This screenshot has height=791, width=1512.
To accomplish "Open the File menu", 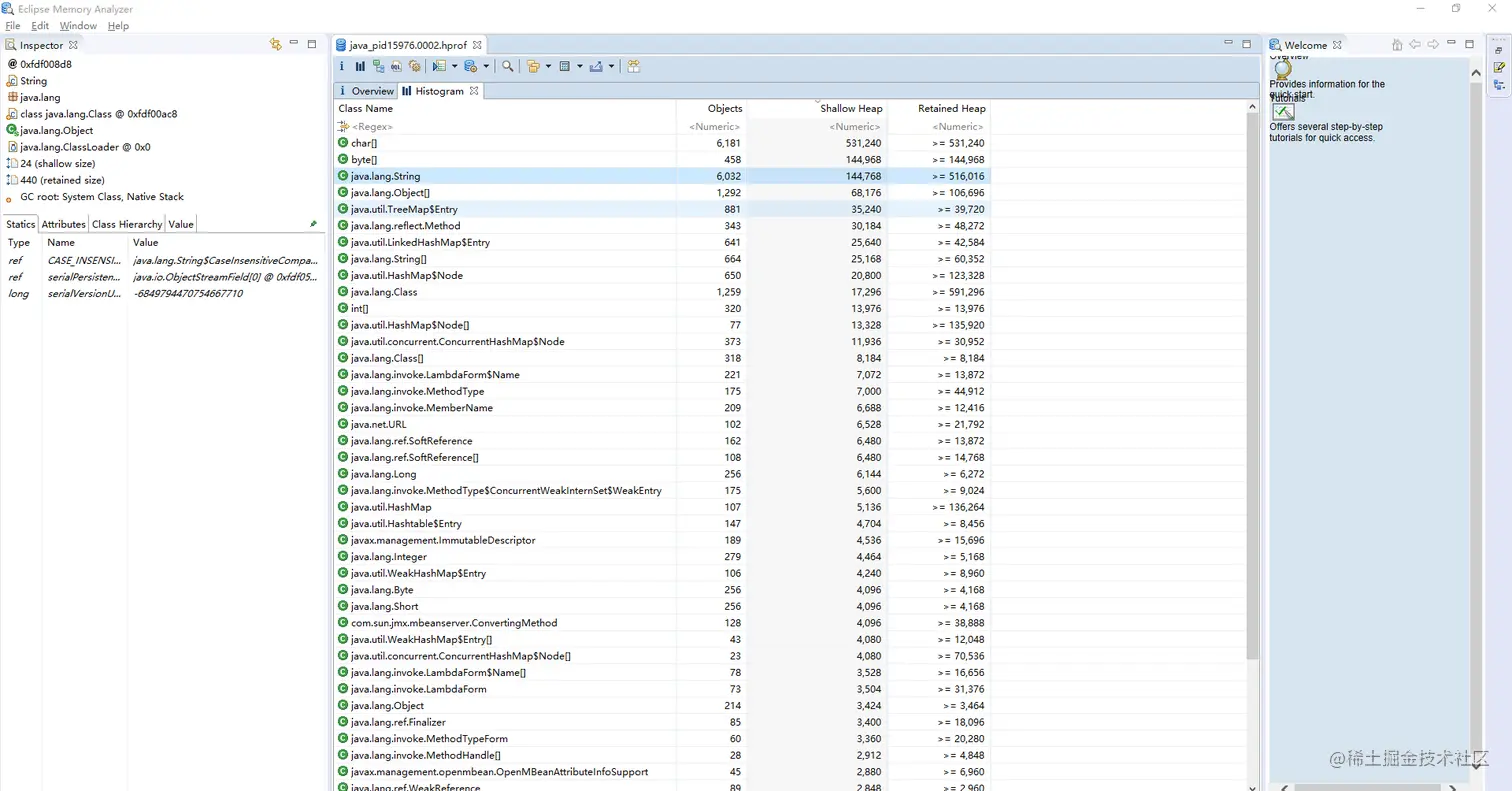I will pyautogui.click(x=13, y=26).
